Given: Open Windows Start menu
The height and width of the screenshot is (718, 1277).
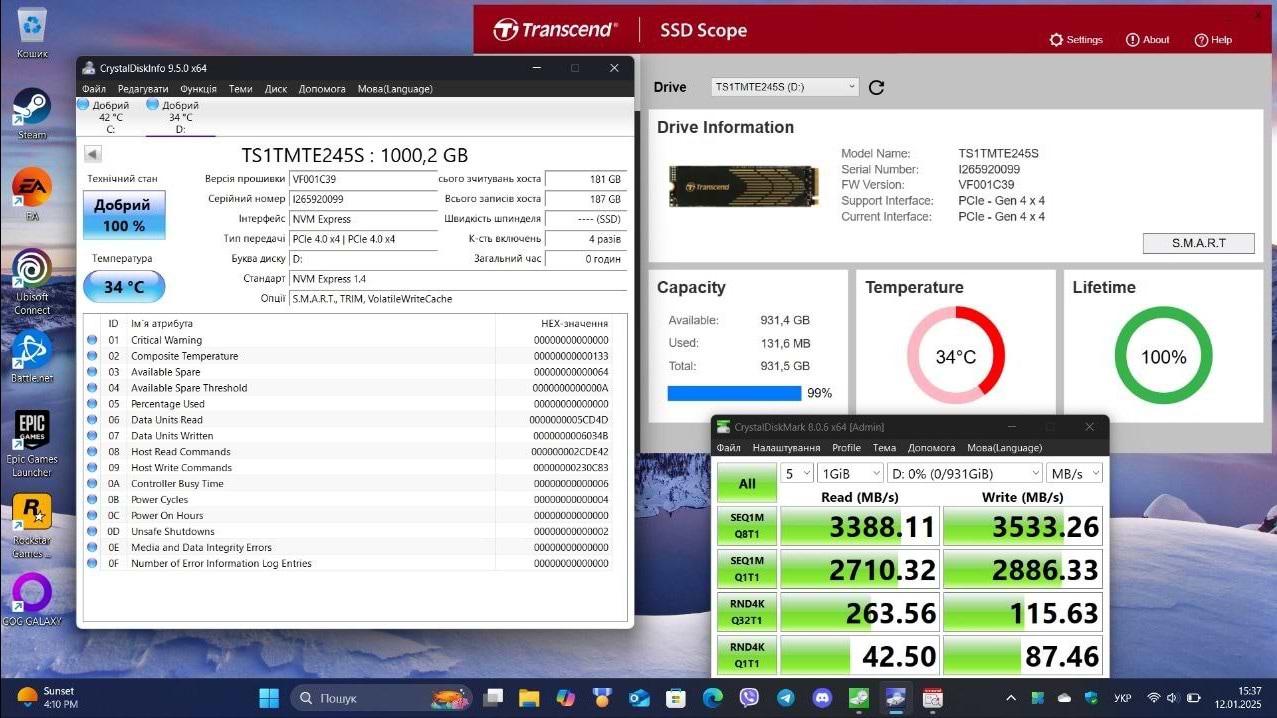Looking at the screenshot, I should [270, 697].
